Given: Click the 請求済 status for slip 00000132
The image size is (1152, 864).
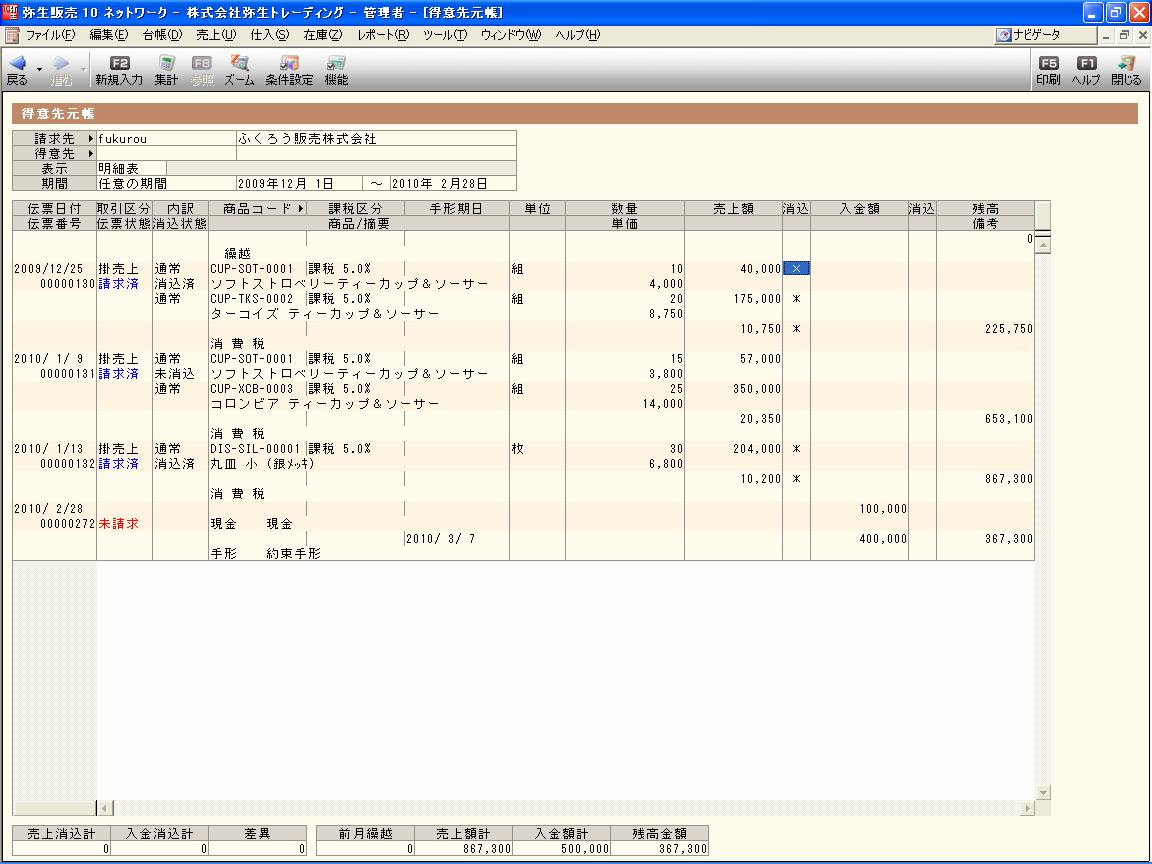Looking at the screenshot, I should (118, 464).
